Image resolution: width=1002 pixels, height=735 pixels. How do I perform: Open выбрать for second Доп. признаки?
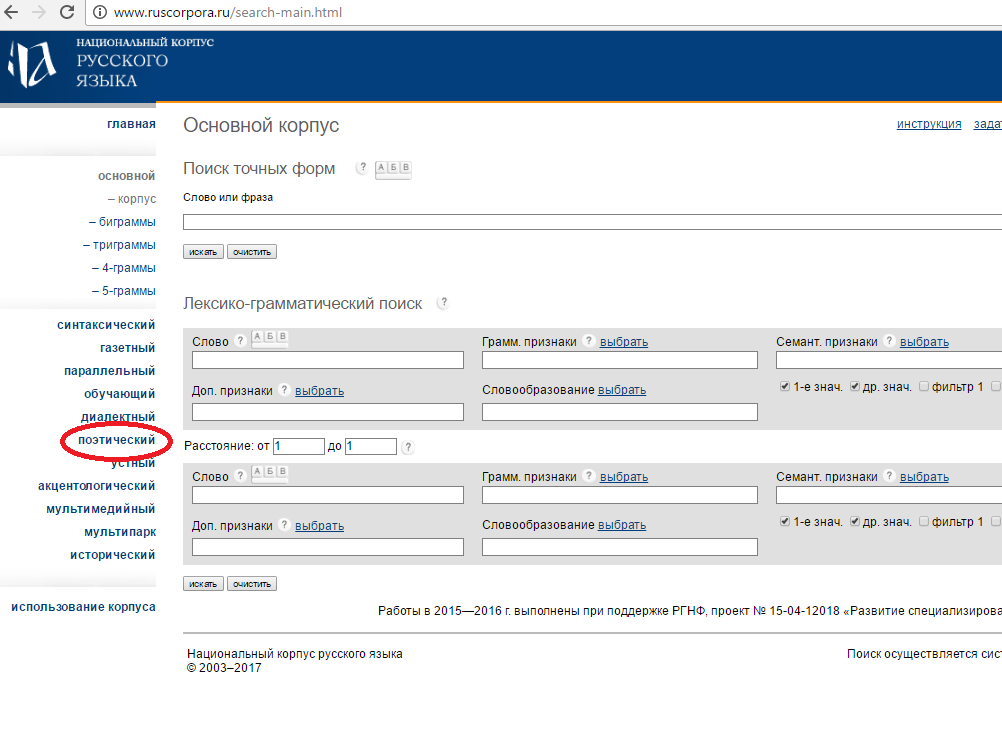pyautogui.click(x=320, y=525)
